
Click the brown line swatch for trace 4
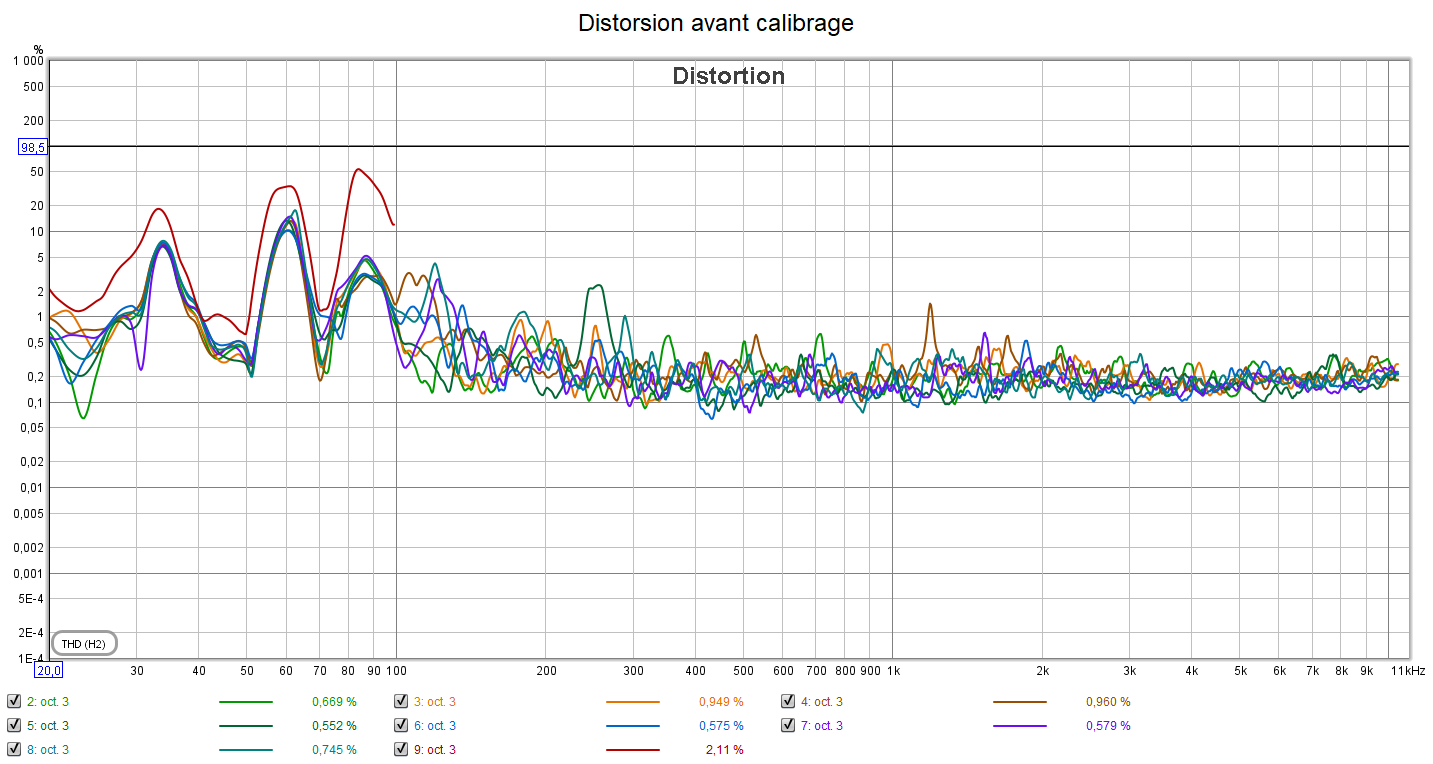pos(1019,702)
